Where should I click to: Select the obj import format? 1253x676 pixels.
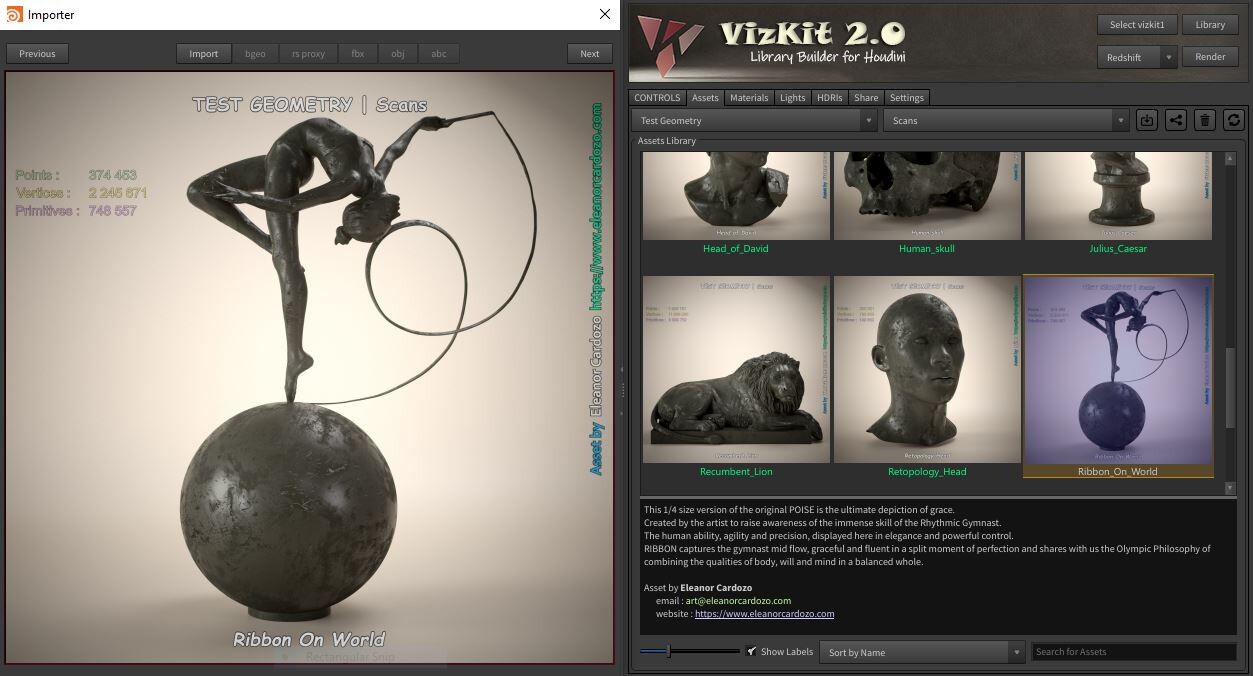[398, 54]
